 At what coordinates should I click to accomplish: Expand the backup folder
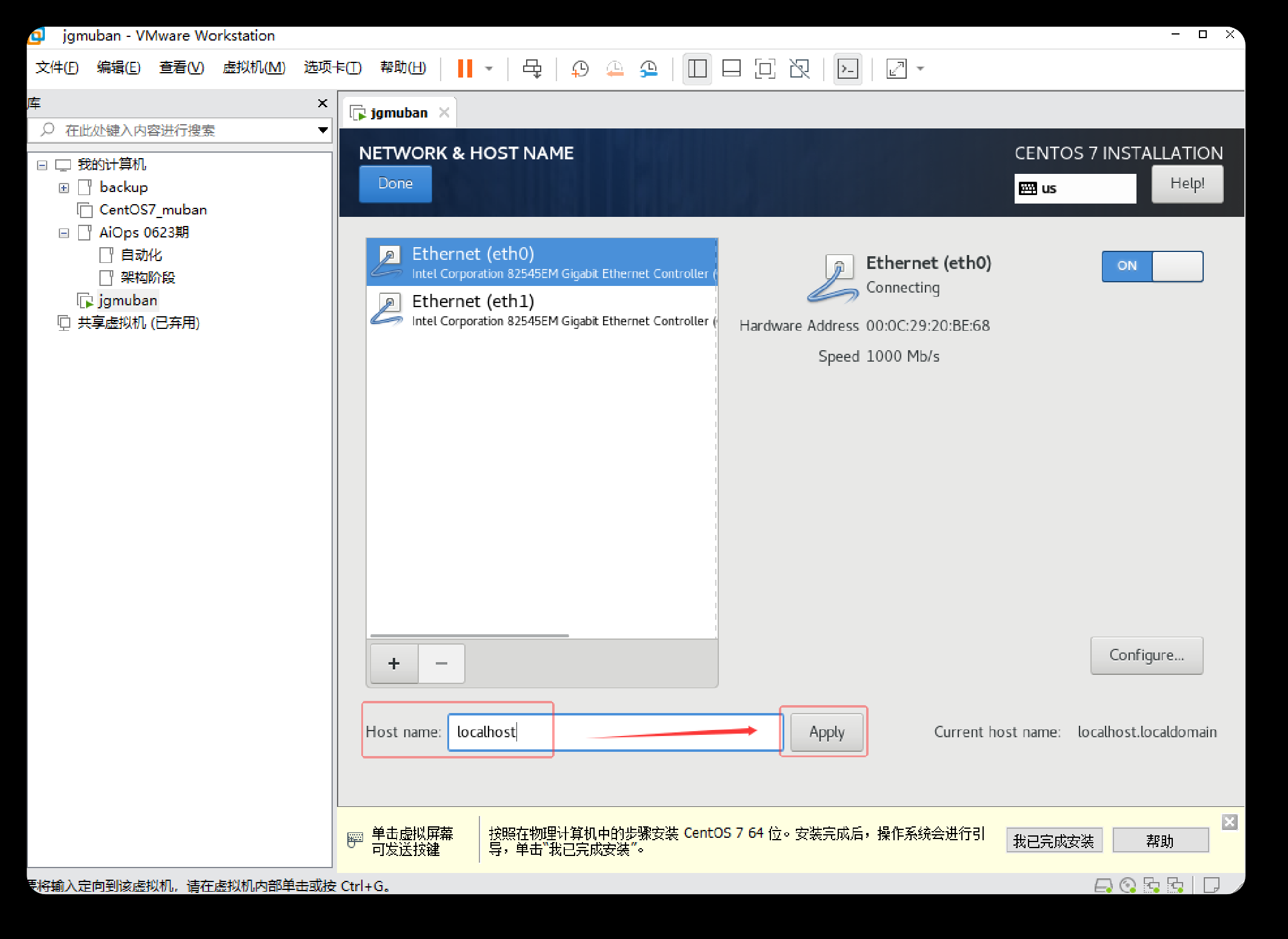[x=64, y=188]
